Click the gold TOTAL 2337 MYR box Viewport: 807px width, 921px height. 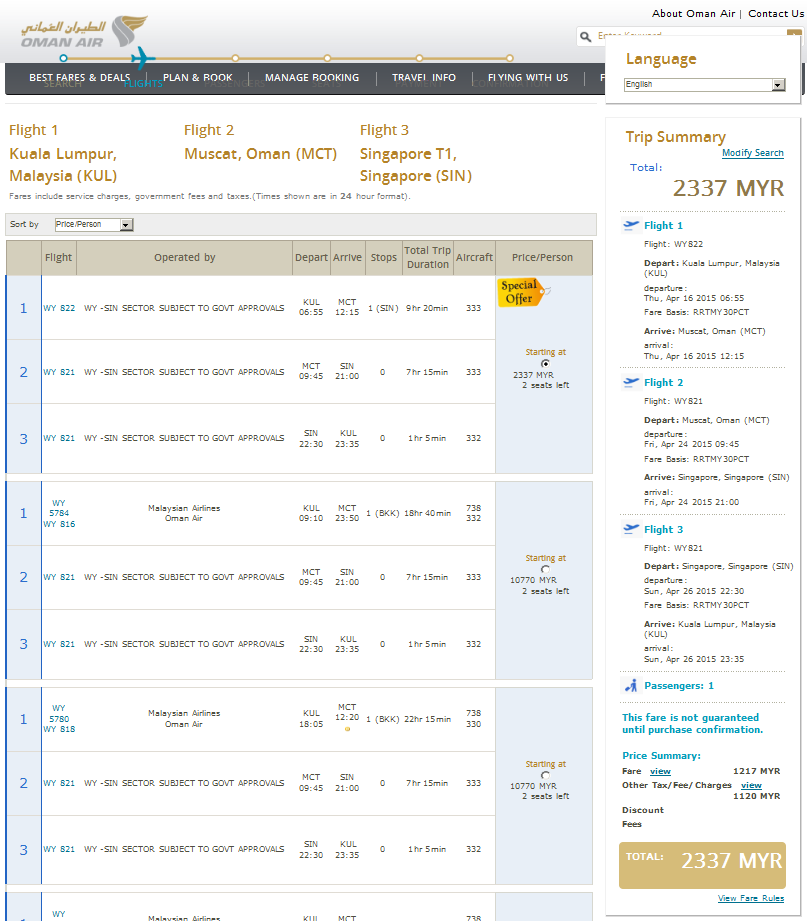[x=702, y=865]
